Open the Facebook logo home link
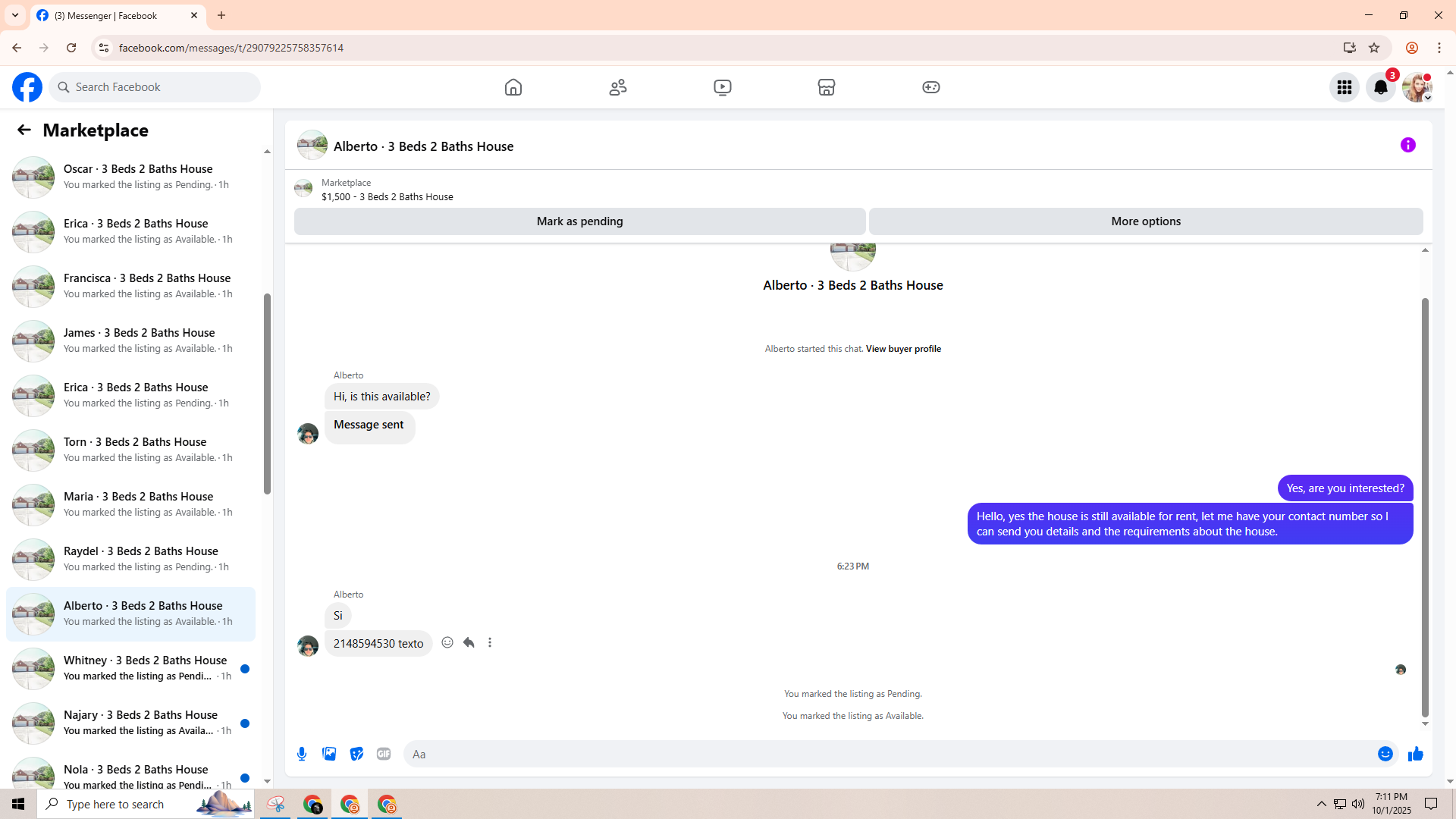 coord(27,87)
